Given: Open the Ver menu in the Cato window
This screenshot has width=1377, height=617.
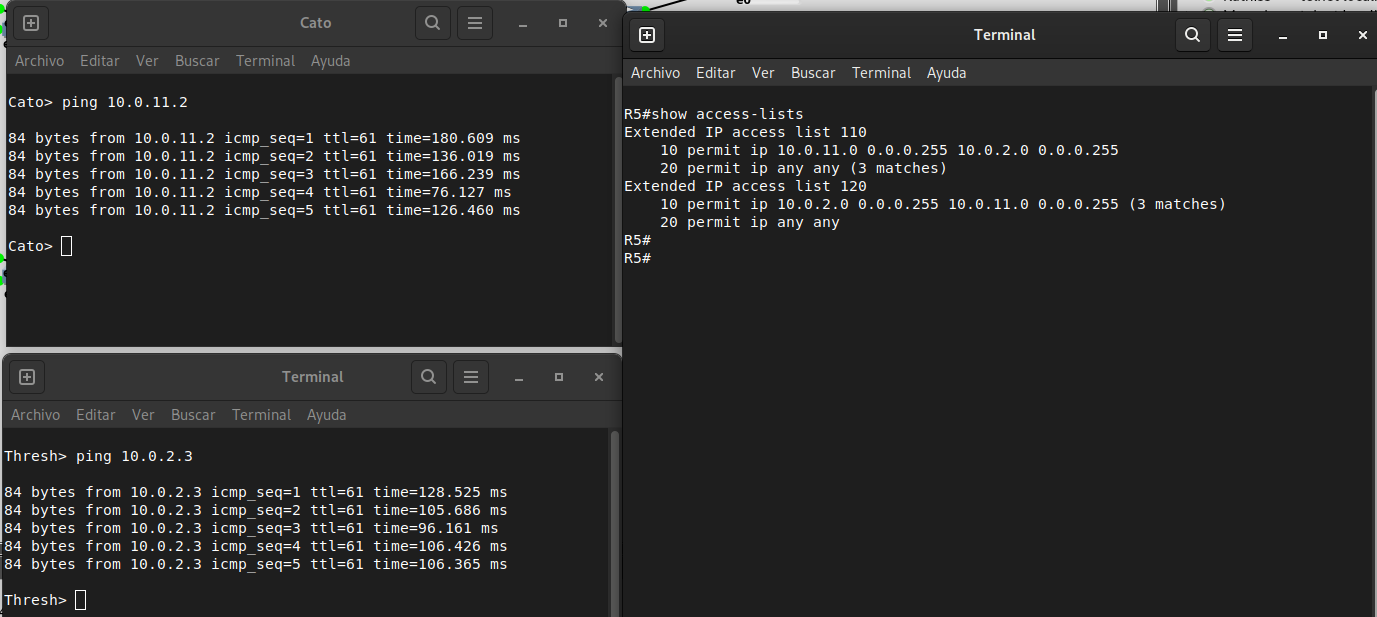Looking at the screenshot, I should [x=147, y=61].
